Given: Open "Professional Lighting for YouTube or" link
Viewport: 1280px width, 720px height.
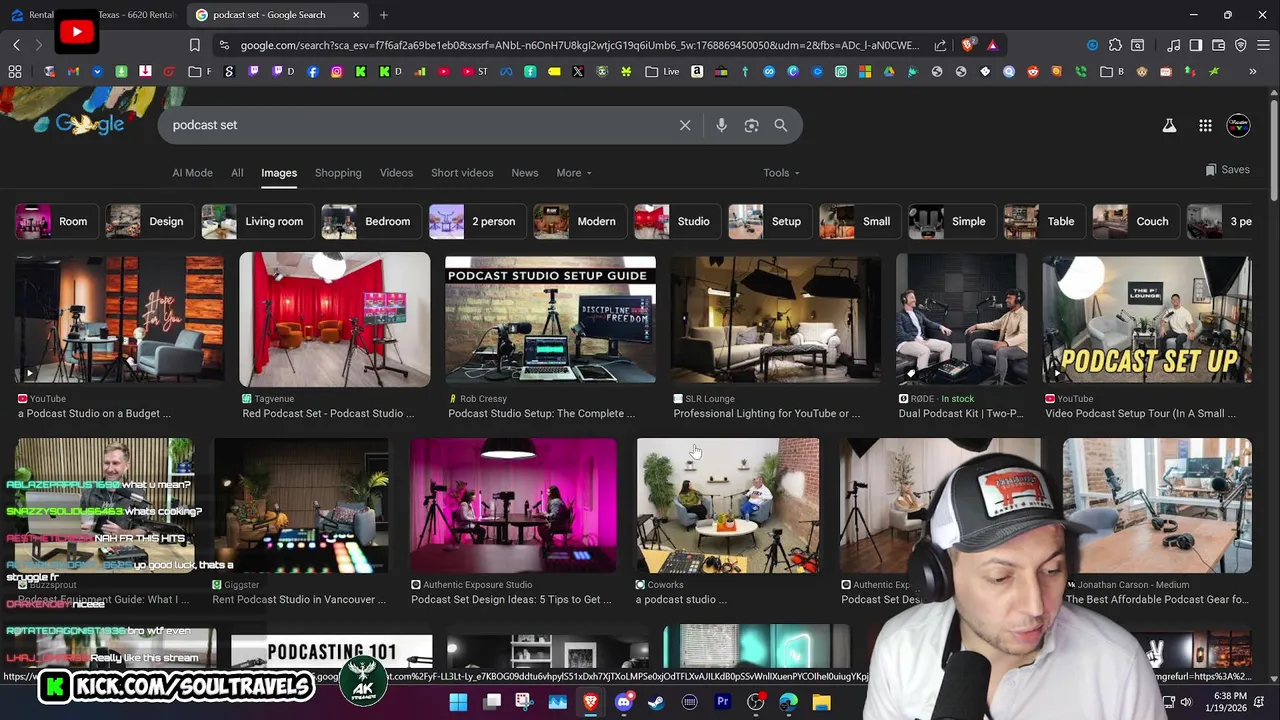Looking at the screenshot, I should (x=767, y=413).
